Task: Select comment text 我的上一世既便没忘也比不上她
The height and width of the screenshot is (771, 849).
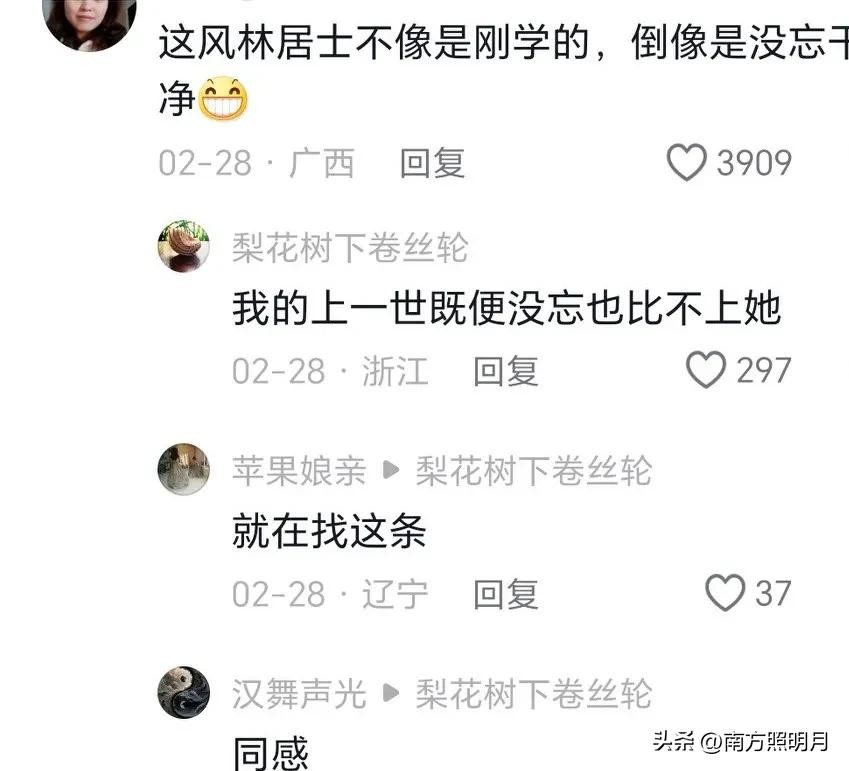Action: click(507, 308)
